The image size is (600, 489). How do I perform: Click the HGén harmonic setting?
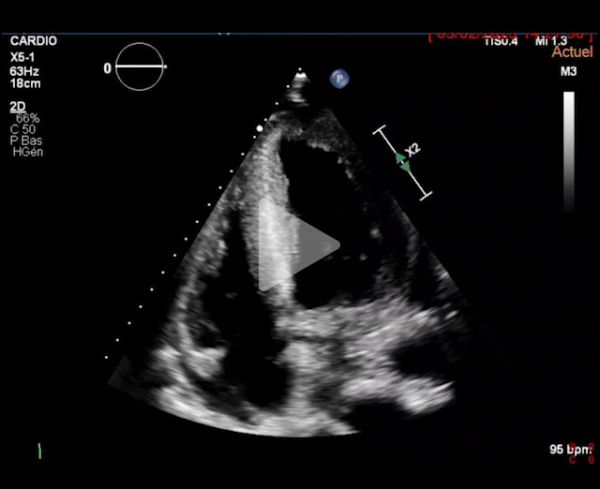(x=27, y=152)
